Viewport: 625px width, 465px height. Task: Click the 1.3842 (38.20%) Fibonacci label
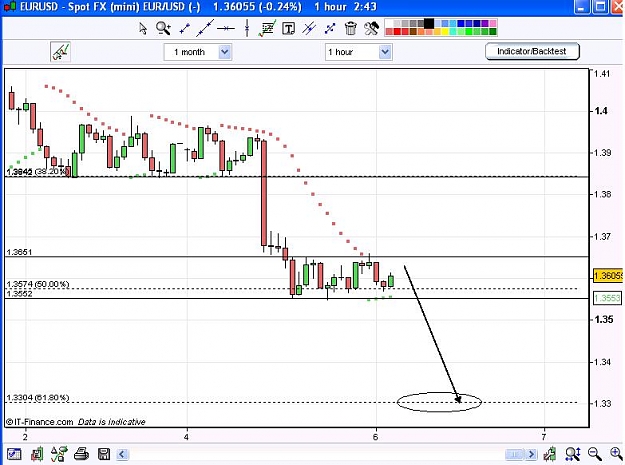click(x=38, y=172)
